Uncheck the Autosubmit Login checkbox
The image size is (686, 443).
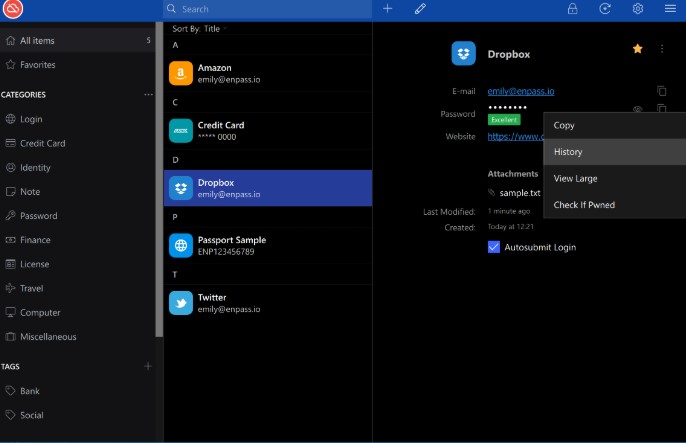pyautogui.click(x=494, y=247)
